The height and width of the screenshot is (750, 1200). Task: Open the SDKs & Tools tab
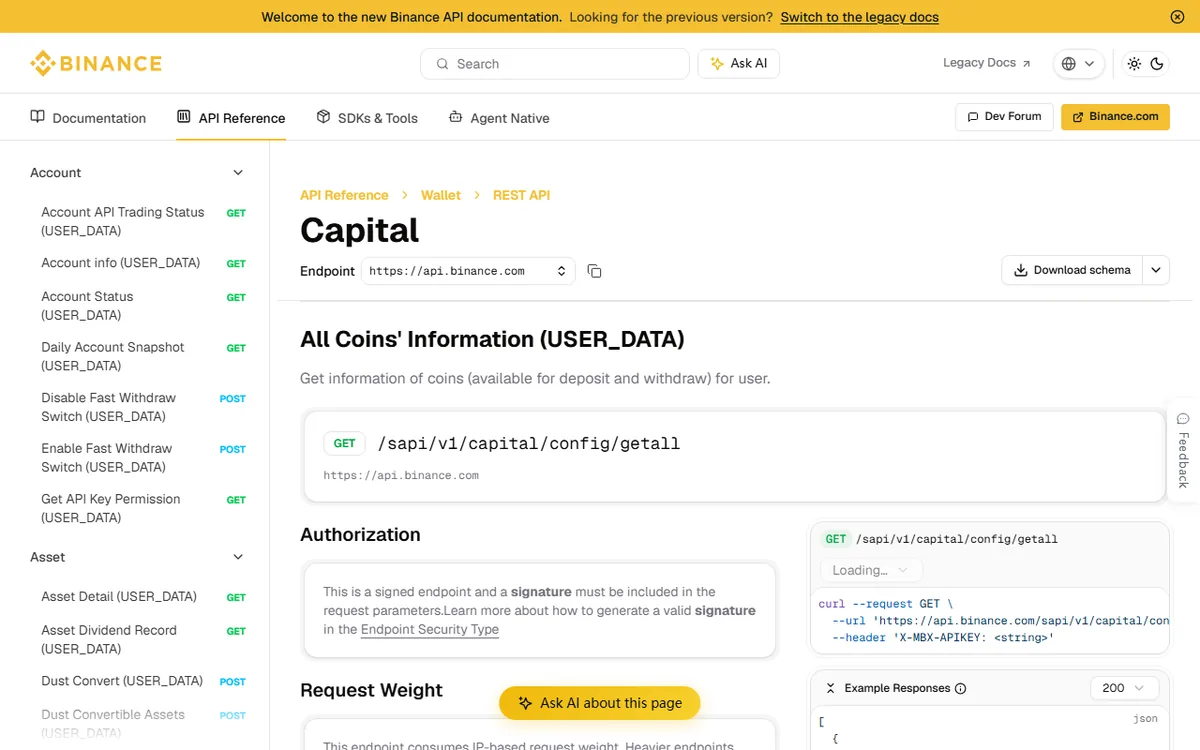(x=367, y=118)
